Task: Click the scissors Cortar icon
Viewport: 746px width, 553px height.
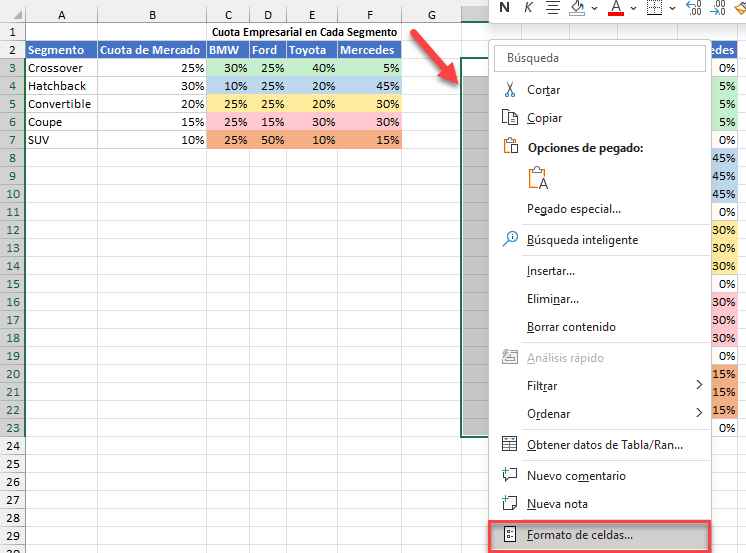Action: [x=510, y=89]
